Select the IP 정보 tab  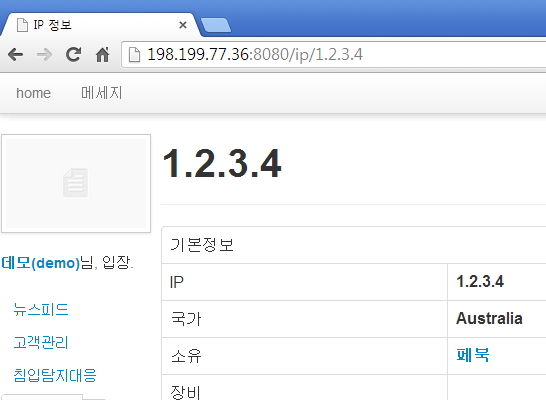click(101, 25)
